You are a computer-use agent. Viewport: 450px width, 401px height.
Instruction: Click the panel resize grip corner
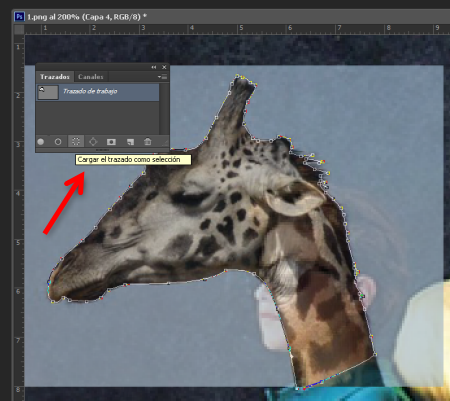pyautogui.click(x=165, y=143)
